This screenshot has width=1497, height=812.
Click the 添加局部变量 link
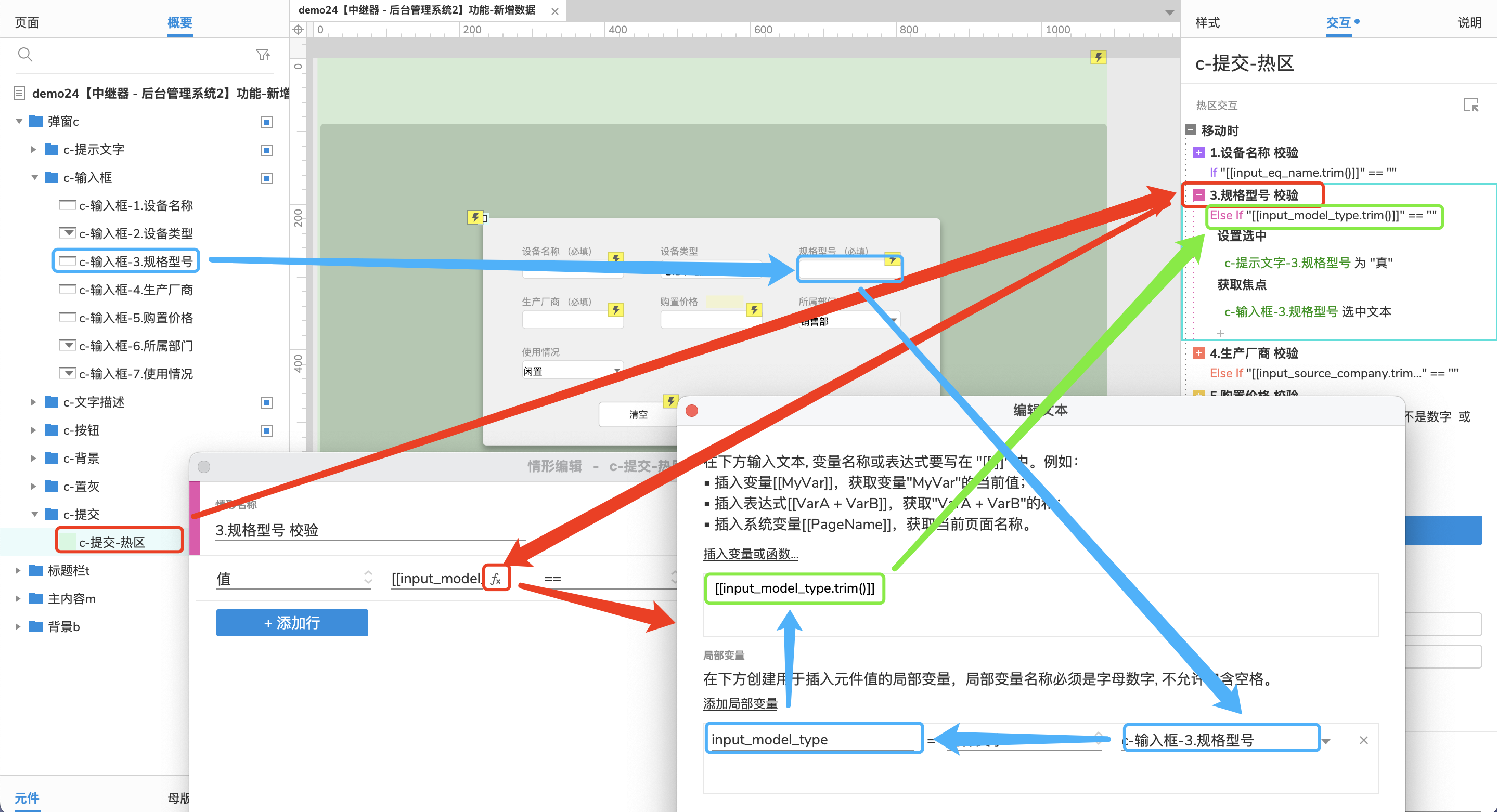[740, 704]
